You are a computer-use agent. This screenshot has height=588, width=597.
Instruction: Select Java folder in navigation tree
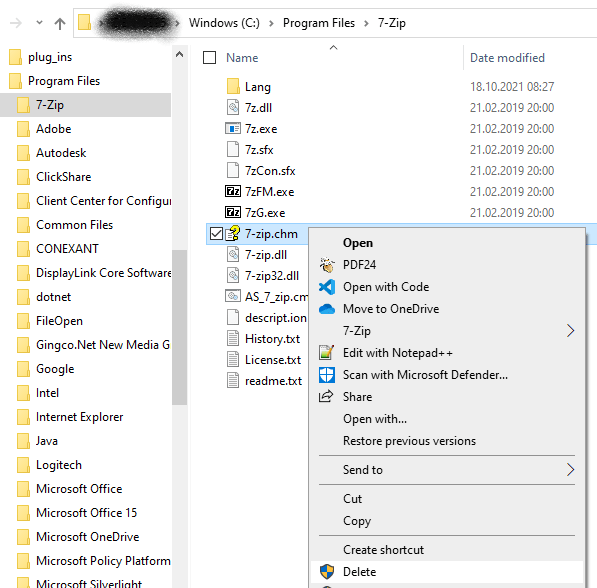(x=47, y=441)
